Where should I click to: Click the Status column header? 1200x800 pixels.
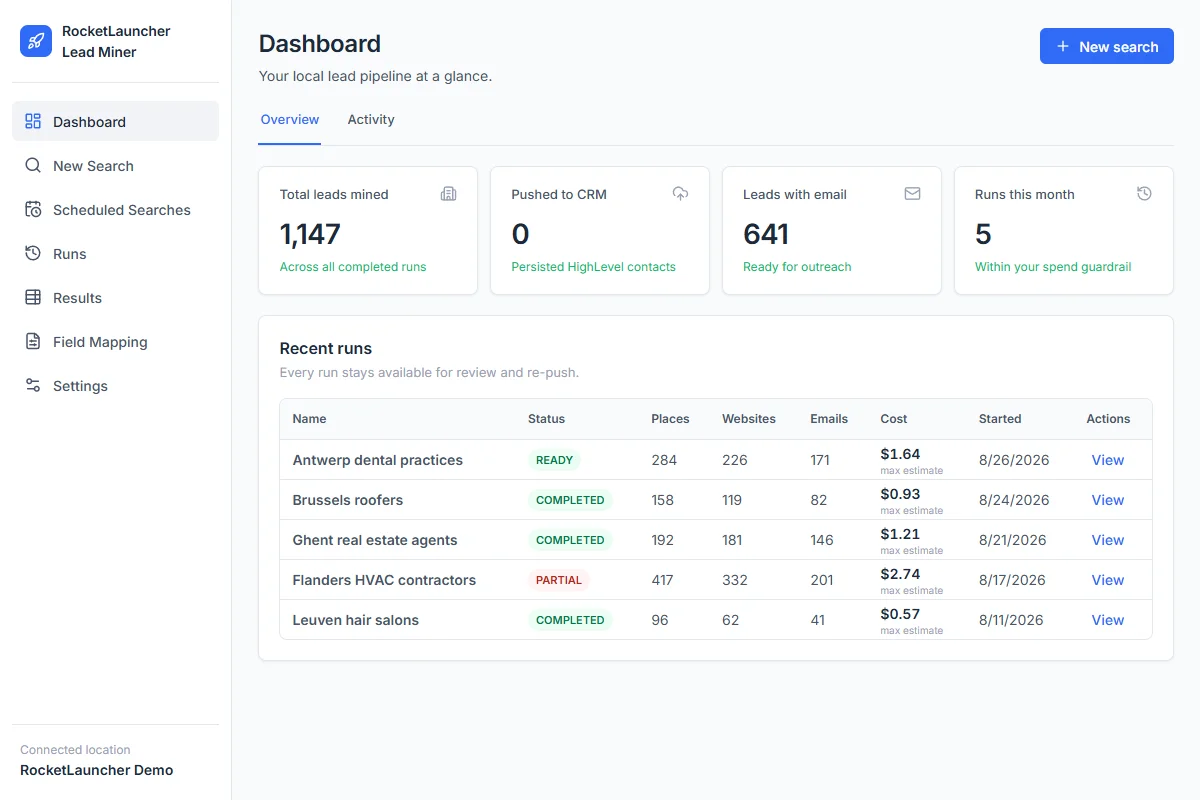[x=546, y=419]
